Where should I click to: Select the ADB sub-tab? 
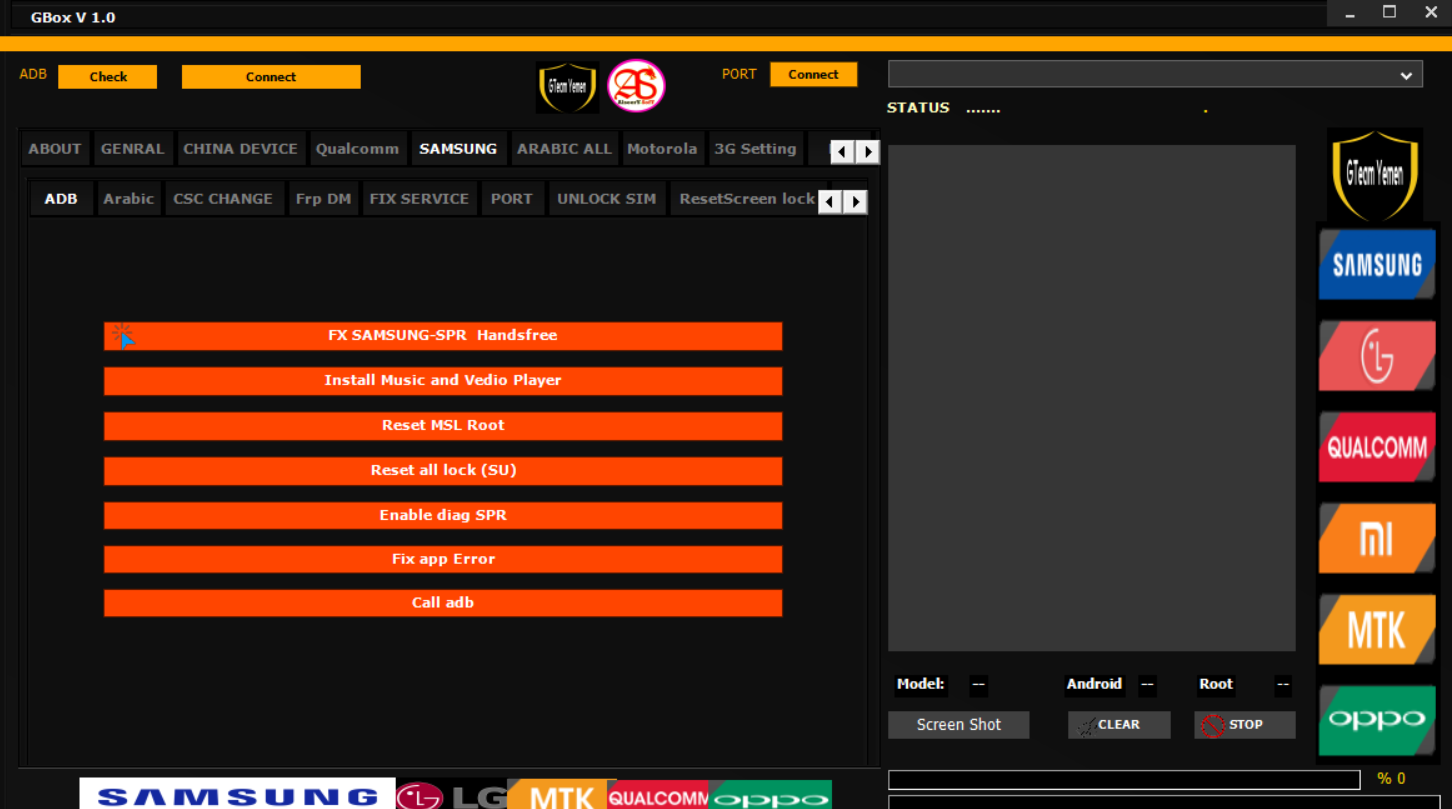(61, 199)
